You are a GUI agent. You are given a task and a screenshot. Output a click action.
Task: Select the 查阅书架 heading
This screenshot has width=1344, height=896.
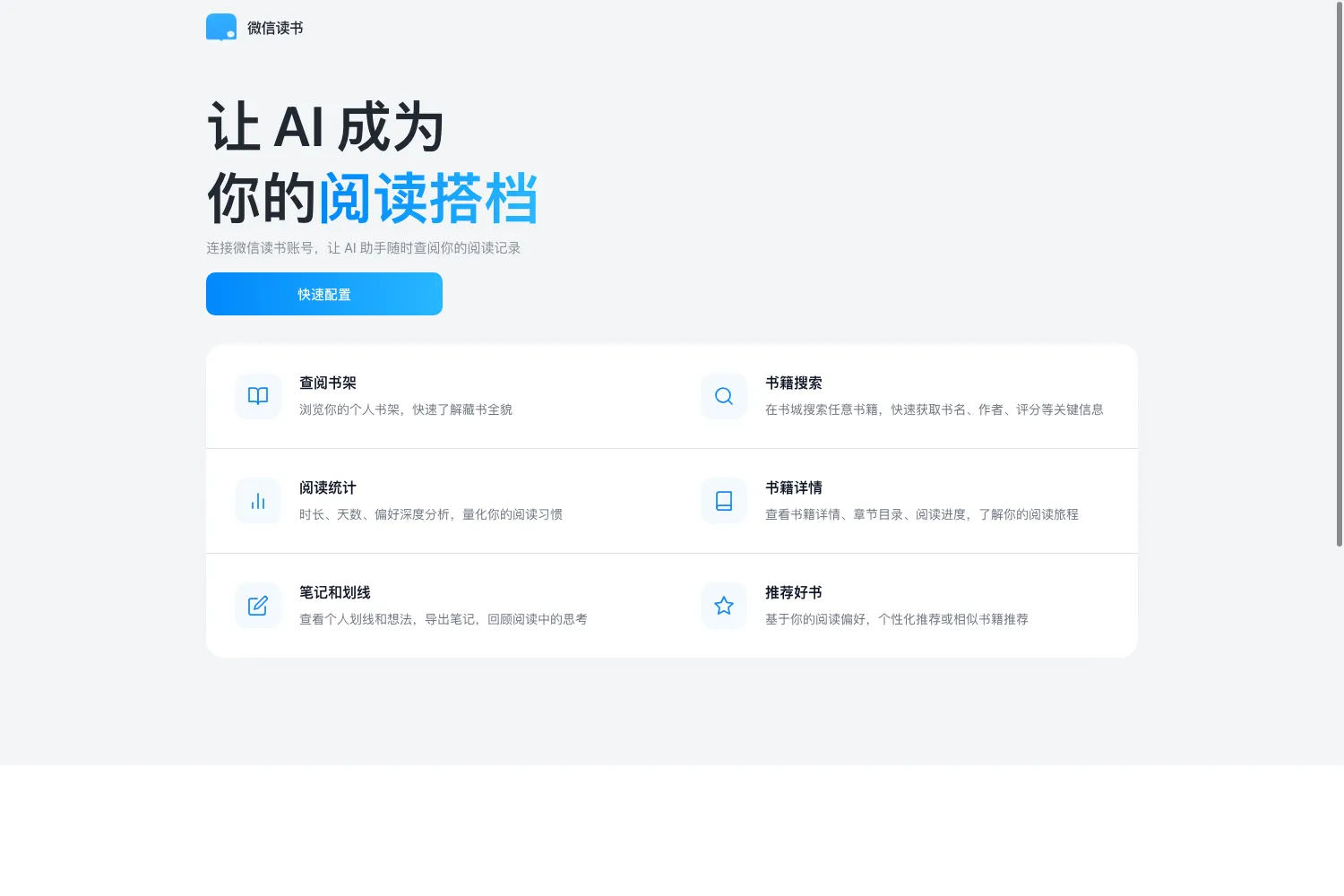pos(328,383)
